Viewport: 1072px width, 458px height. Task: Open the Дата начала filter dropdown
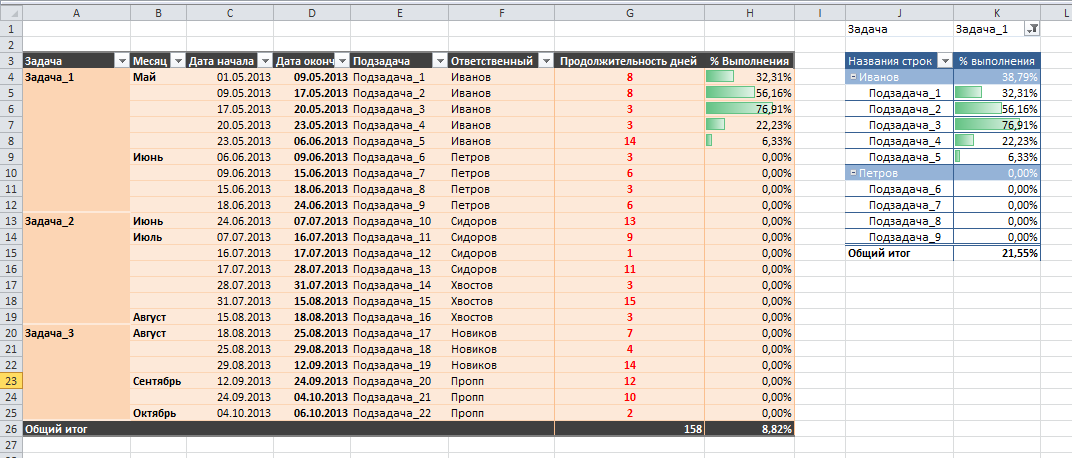coord(265,61)
